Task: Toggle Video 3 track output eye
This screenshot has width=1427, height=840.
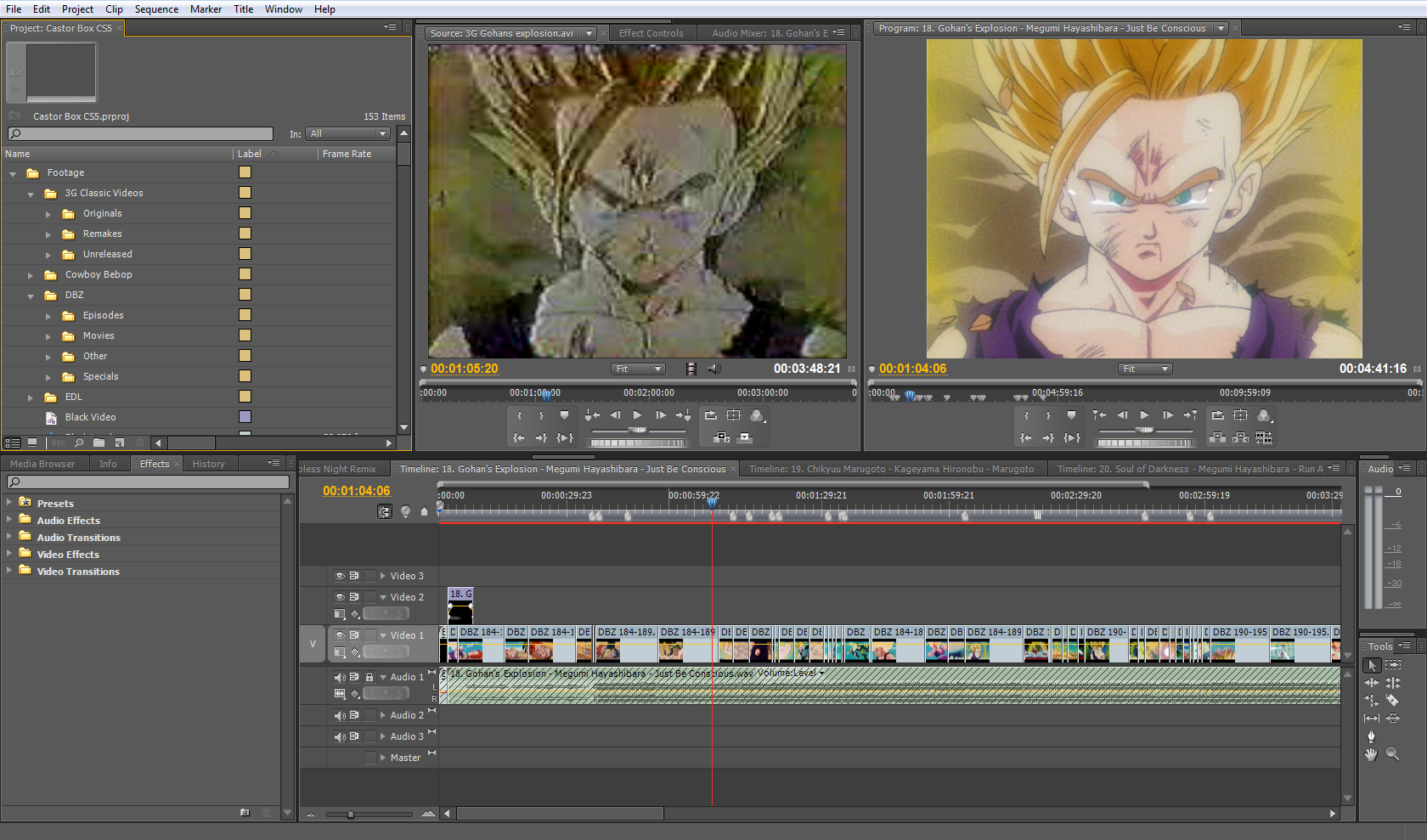Action: (x=340, y=576)
